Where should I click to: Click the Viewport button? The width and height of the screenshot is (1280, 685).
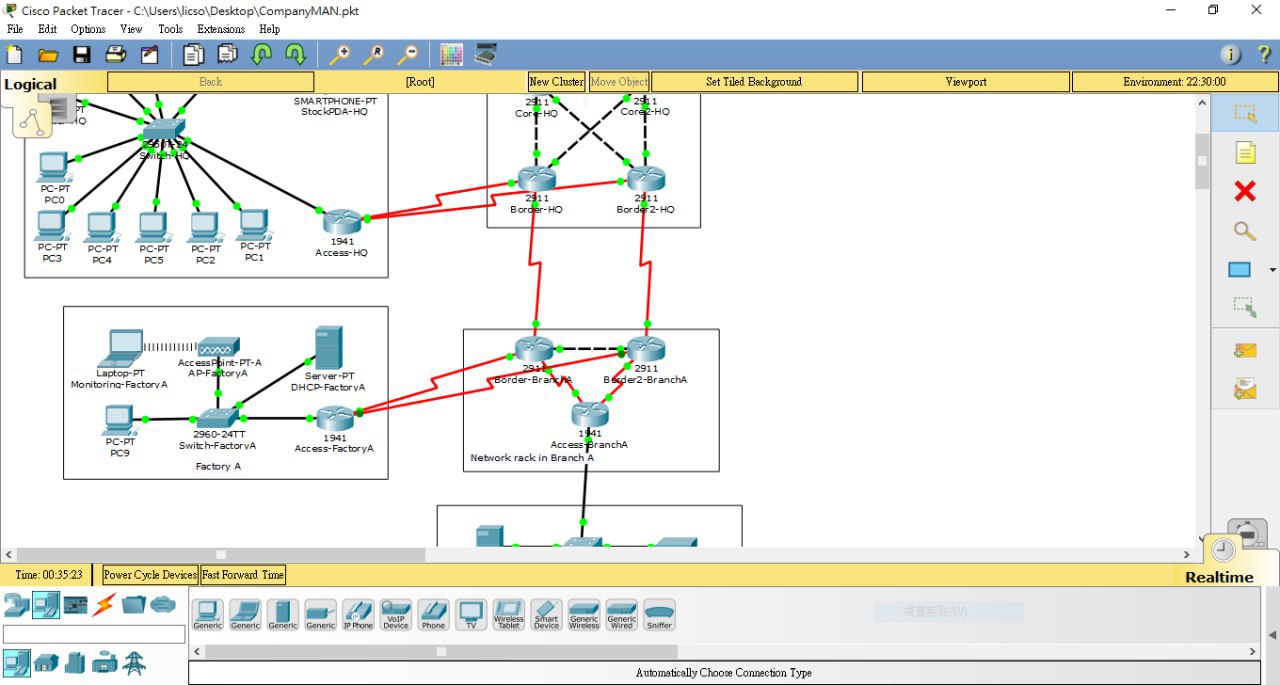pos(965,82)
